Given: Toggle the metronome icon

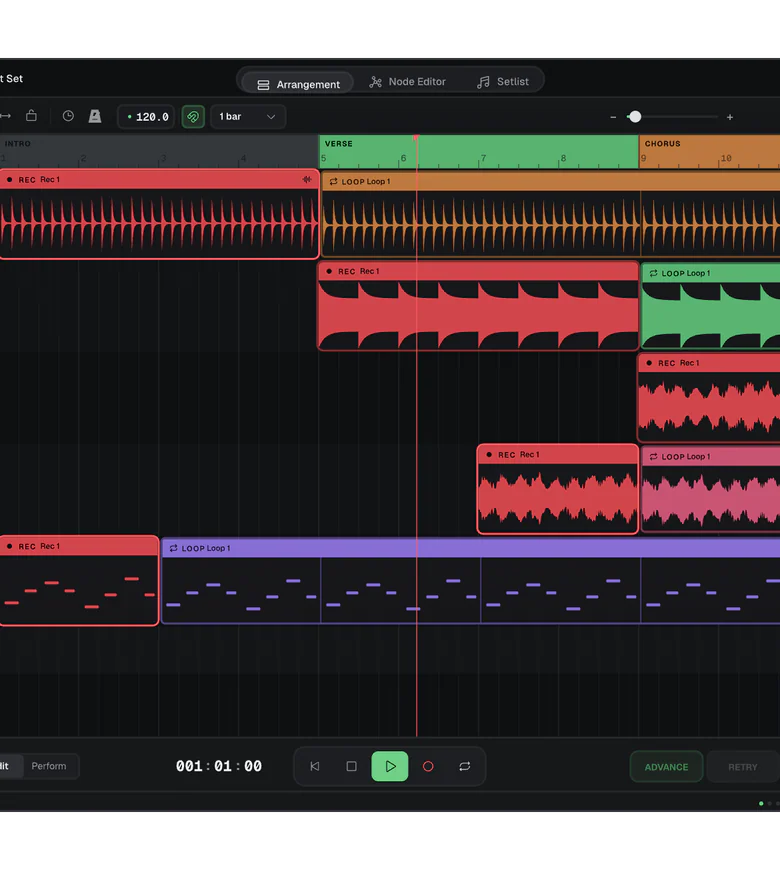Looking at the screenshot, I should [x=95, y=116].
